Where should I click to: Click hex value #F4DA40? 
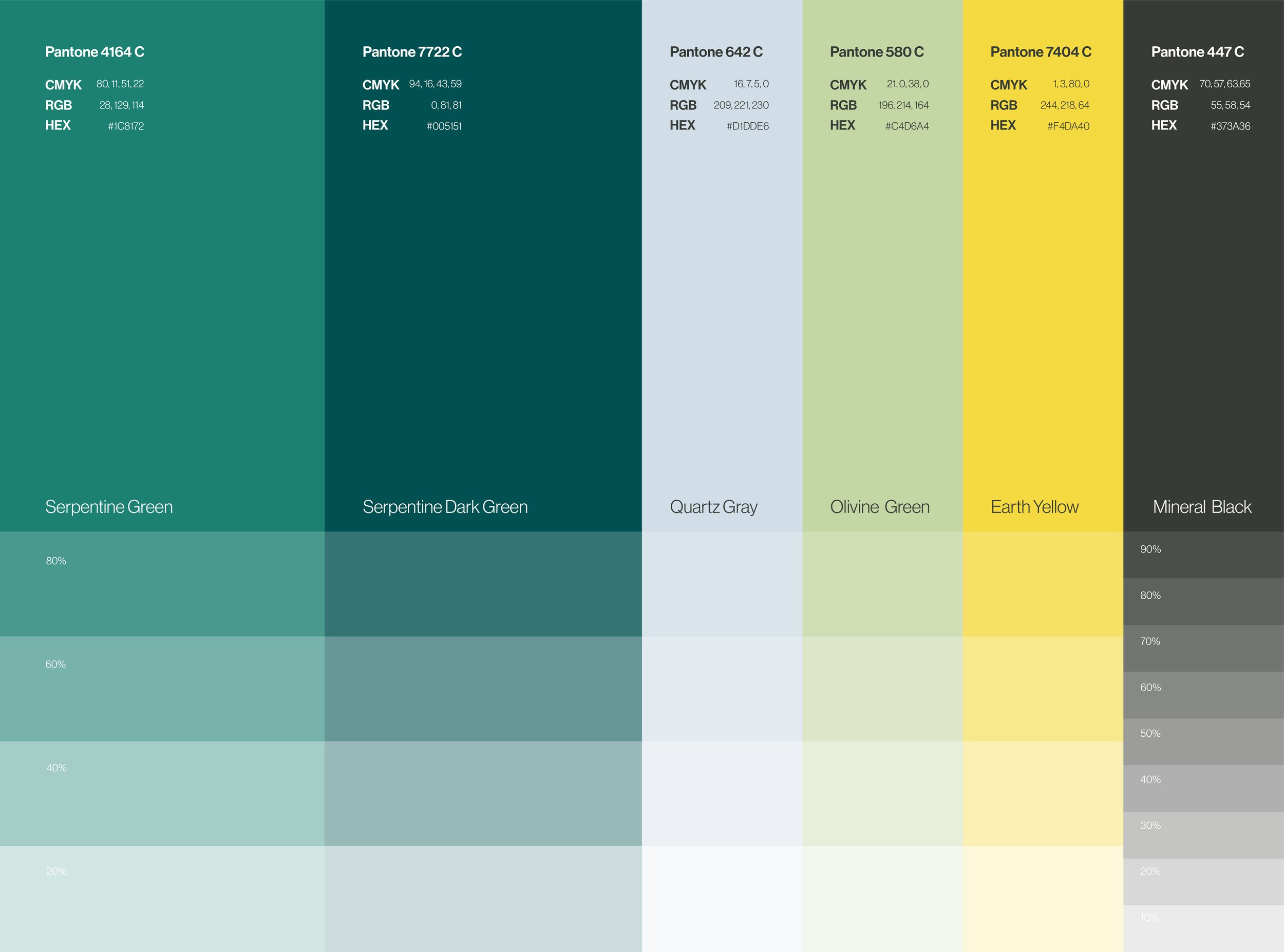(1068, 126)
